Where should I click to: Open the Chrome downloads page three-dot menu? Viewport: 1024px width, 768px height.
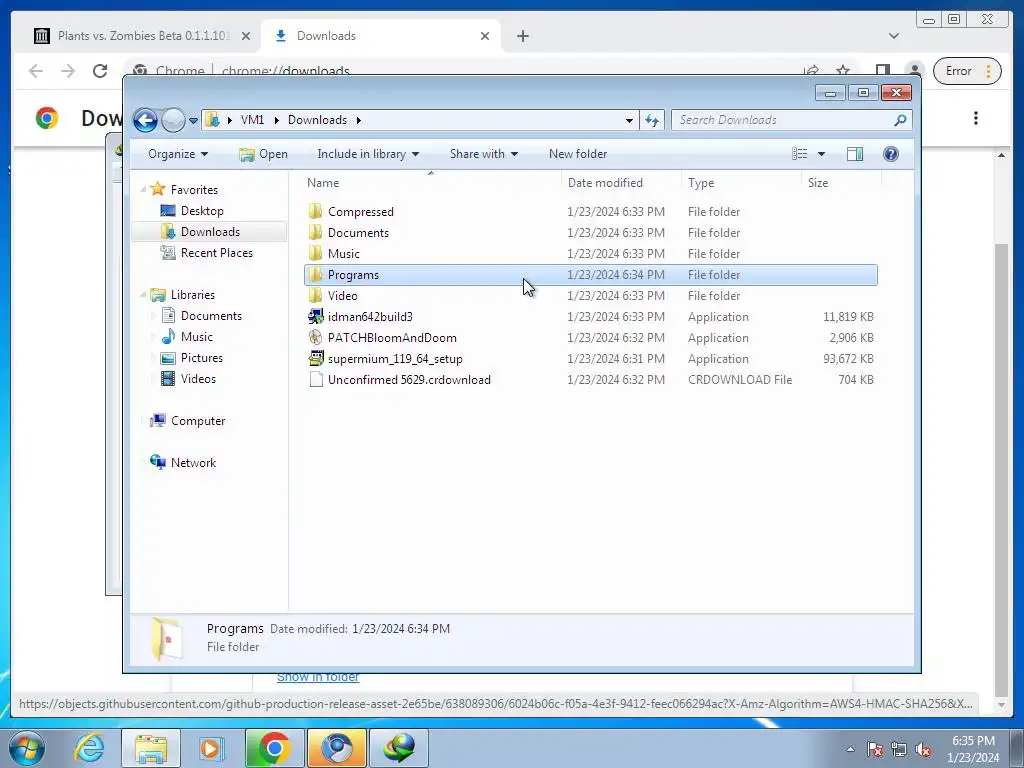coord(976,118)
